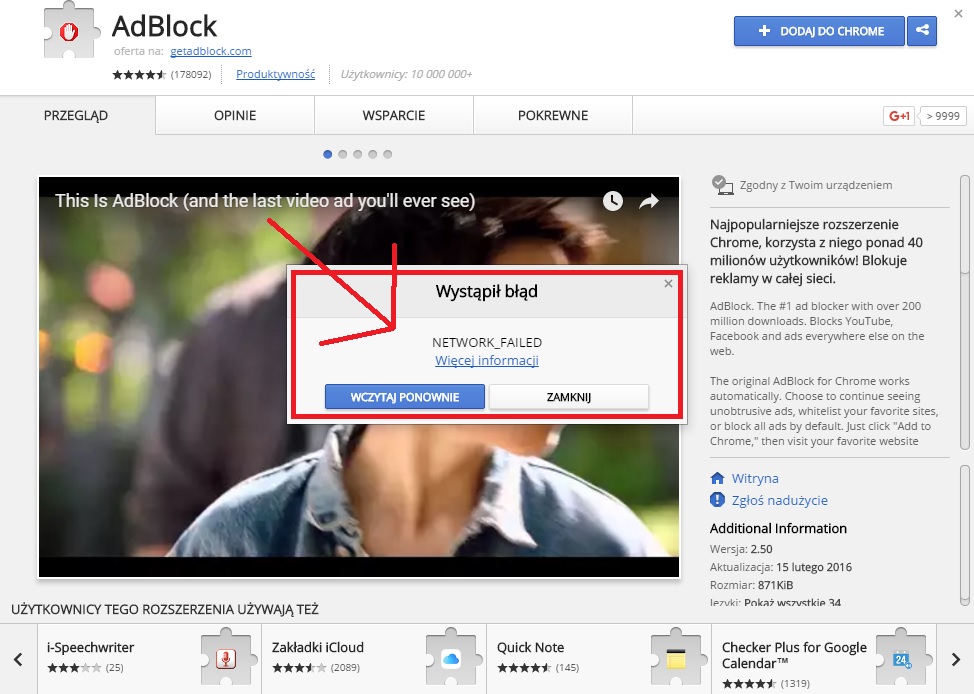Image resolution: width=974 pixels, height=694 pixels.
Task: Select the third carousel dot
Action: [357, 154]
